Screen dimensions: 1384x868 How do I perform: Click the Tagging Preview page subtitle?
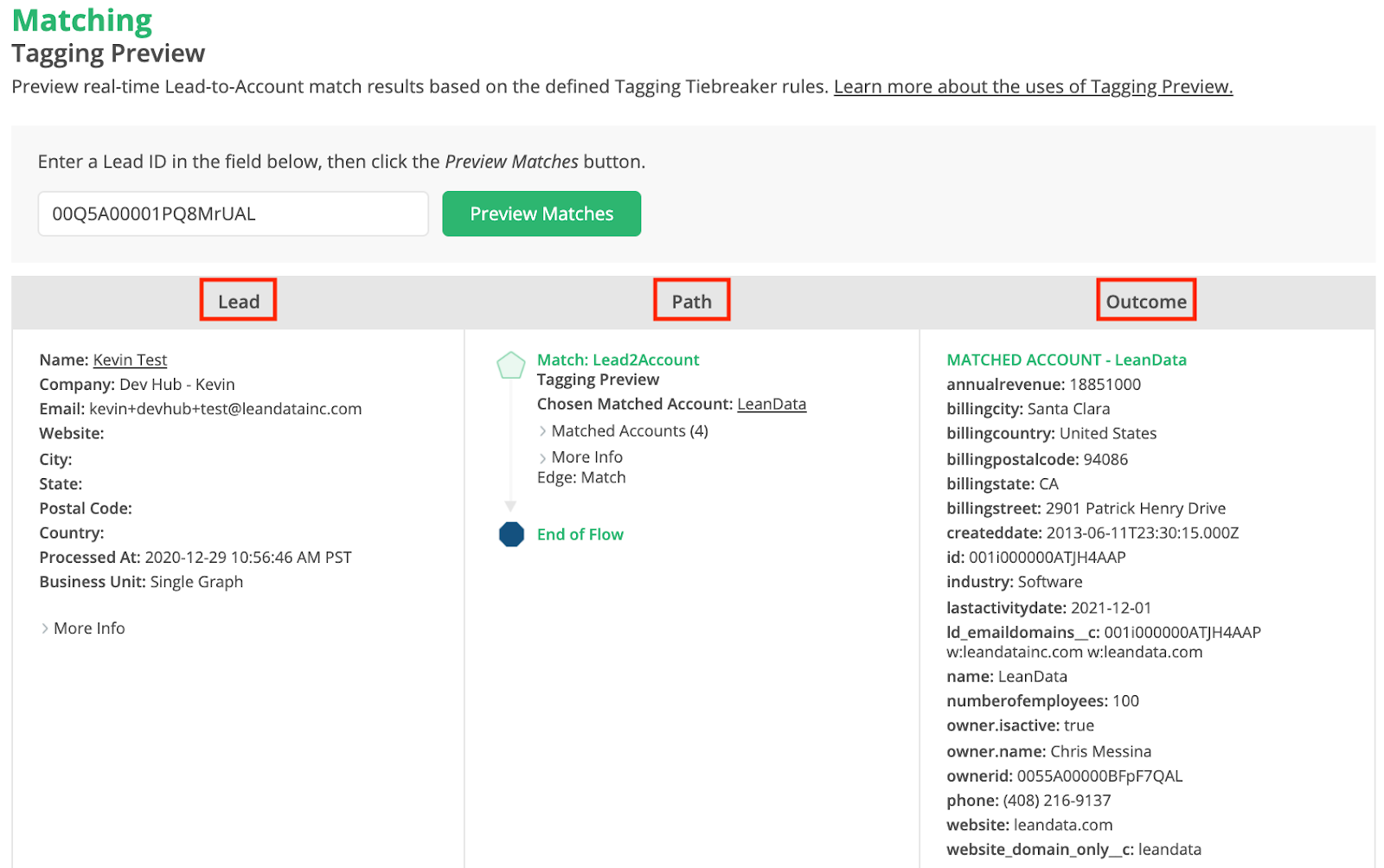pos(108,54)
